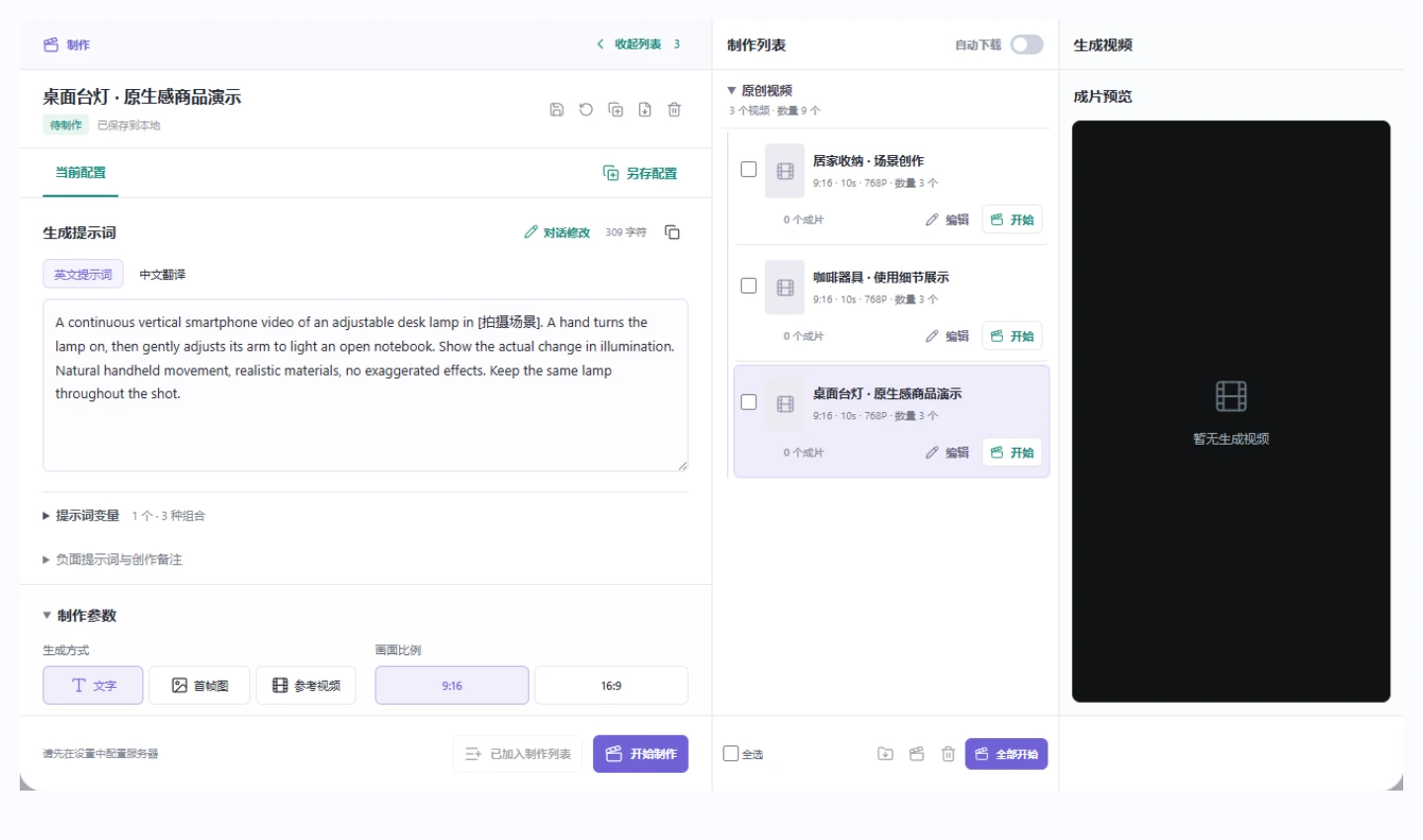This screenshot has width=1423, height=840.
Task: Edit the 桌面台灯 list item via 编辑 pencil
Action: pos(947,453)
